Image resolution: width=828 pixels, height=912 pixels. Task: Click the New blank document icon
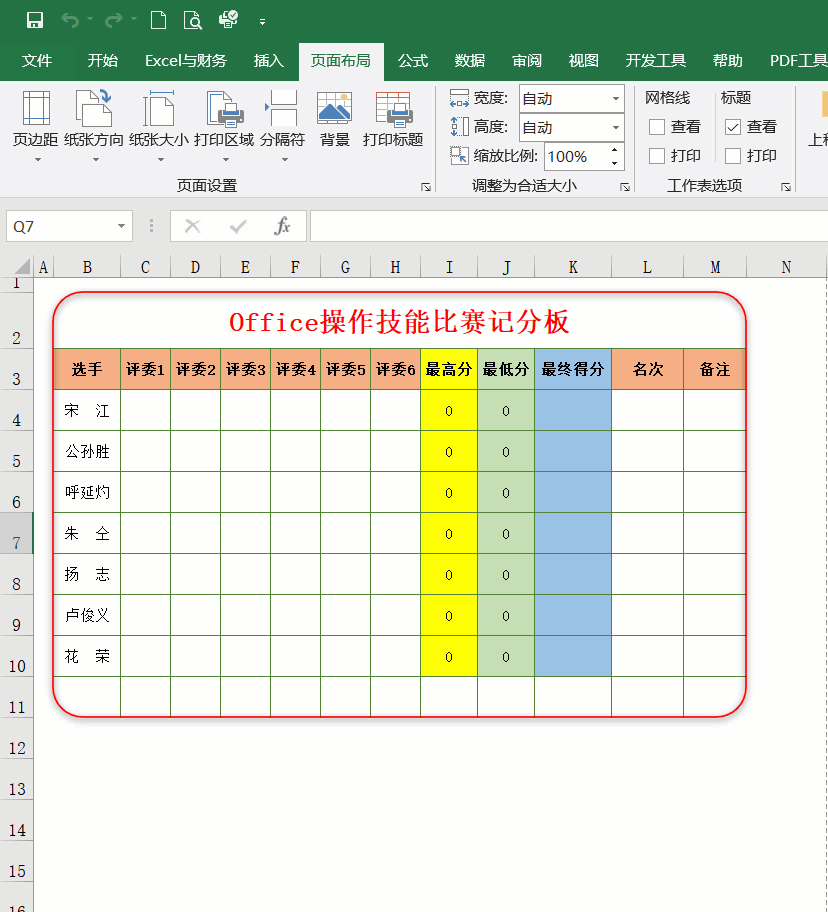click(x=158, y=20)
